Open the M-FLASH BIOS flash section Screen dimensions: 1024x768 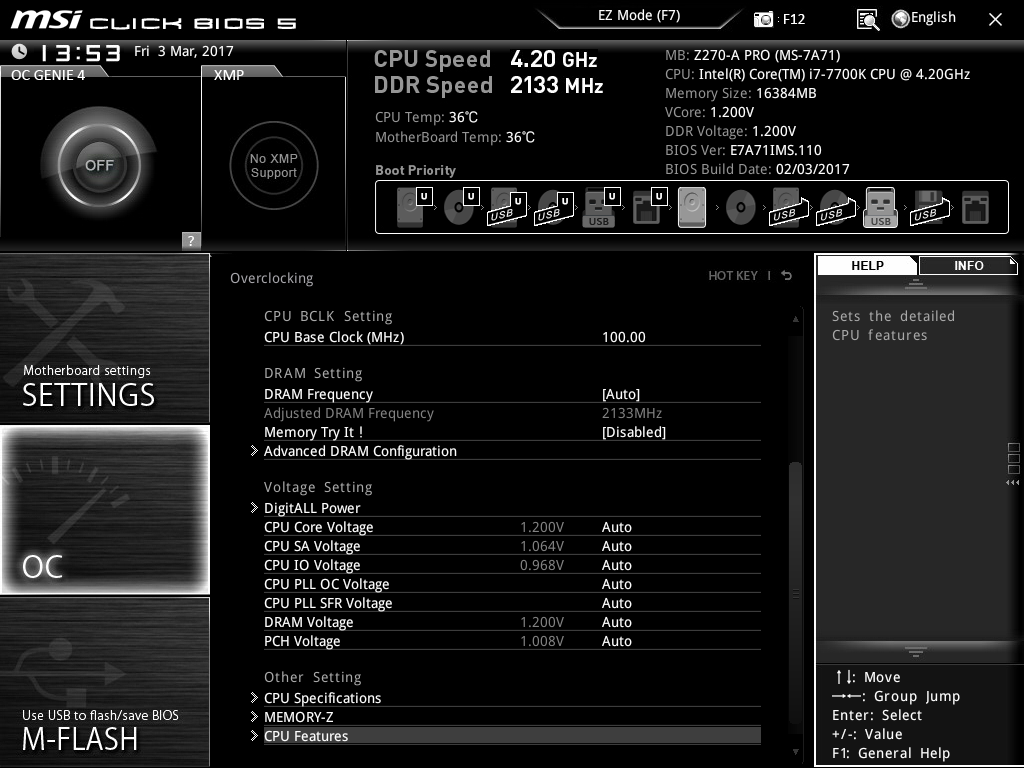(x=105, y=682)
